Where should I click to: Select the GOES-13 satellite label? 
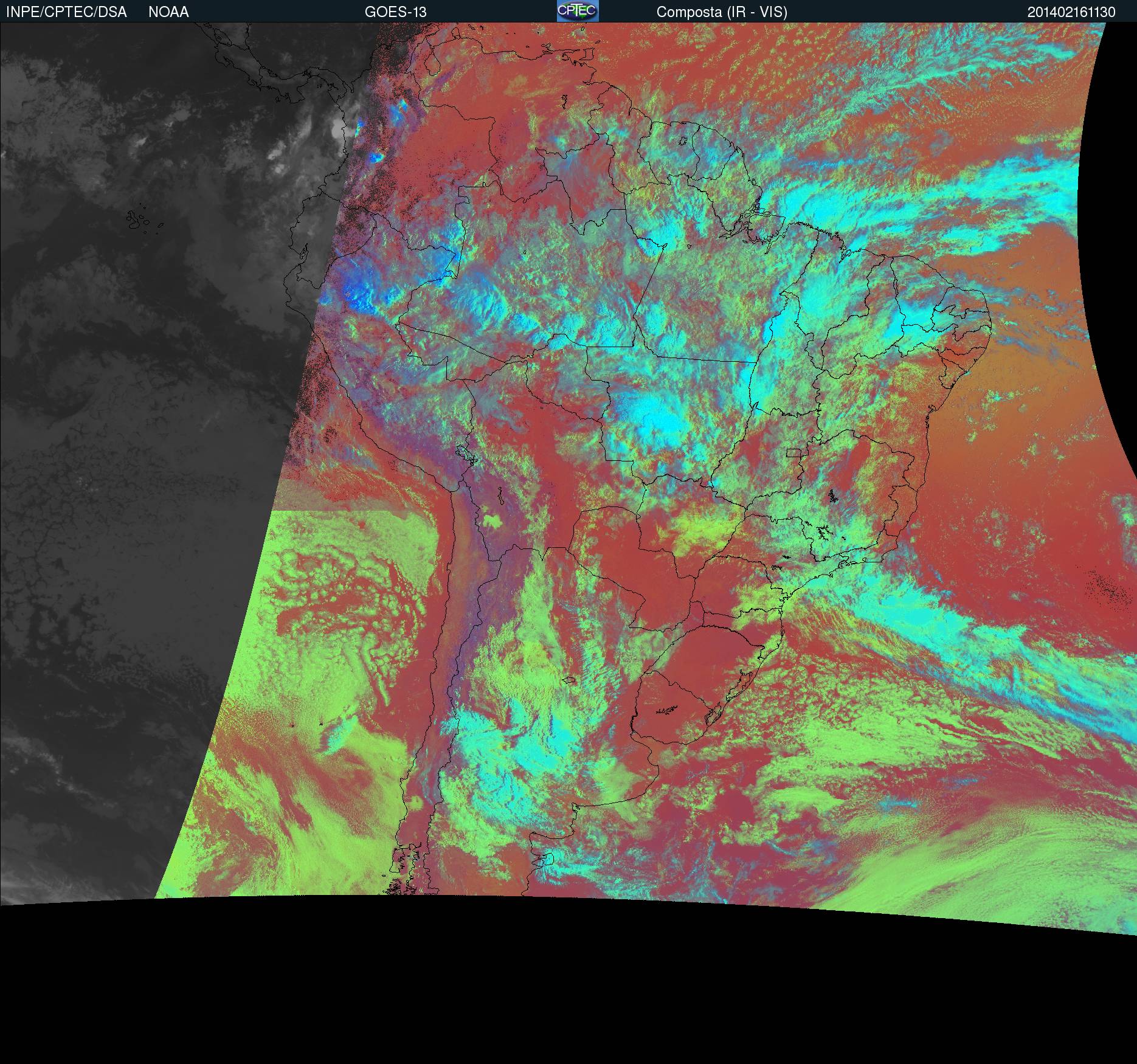(395, 12)
